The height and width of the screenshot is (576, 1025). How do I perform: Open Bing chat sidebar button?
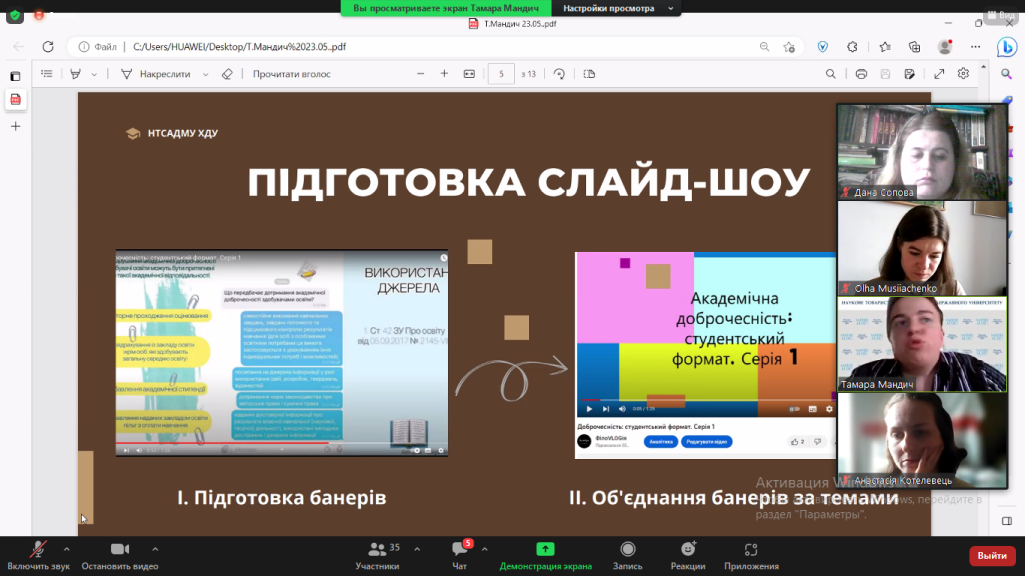(1007, 47)
